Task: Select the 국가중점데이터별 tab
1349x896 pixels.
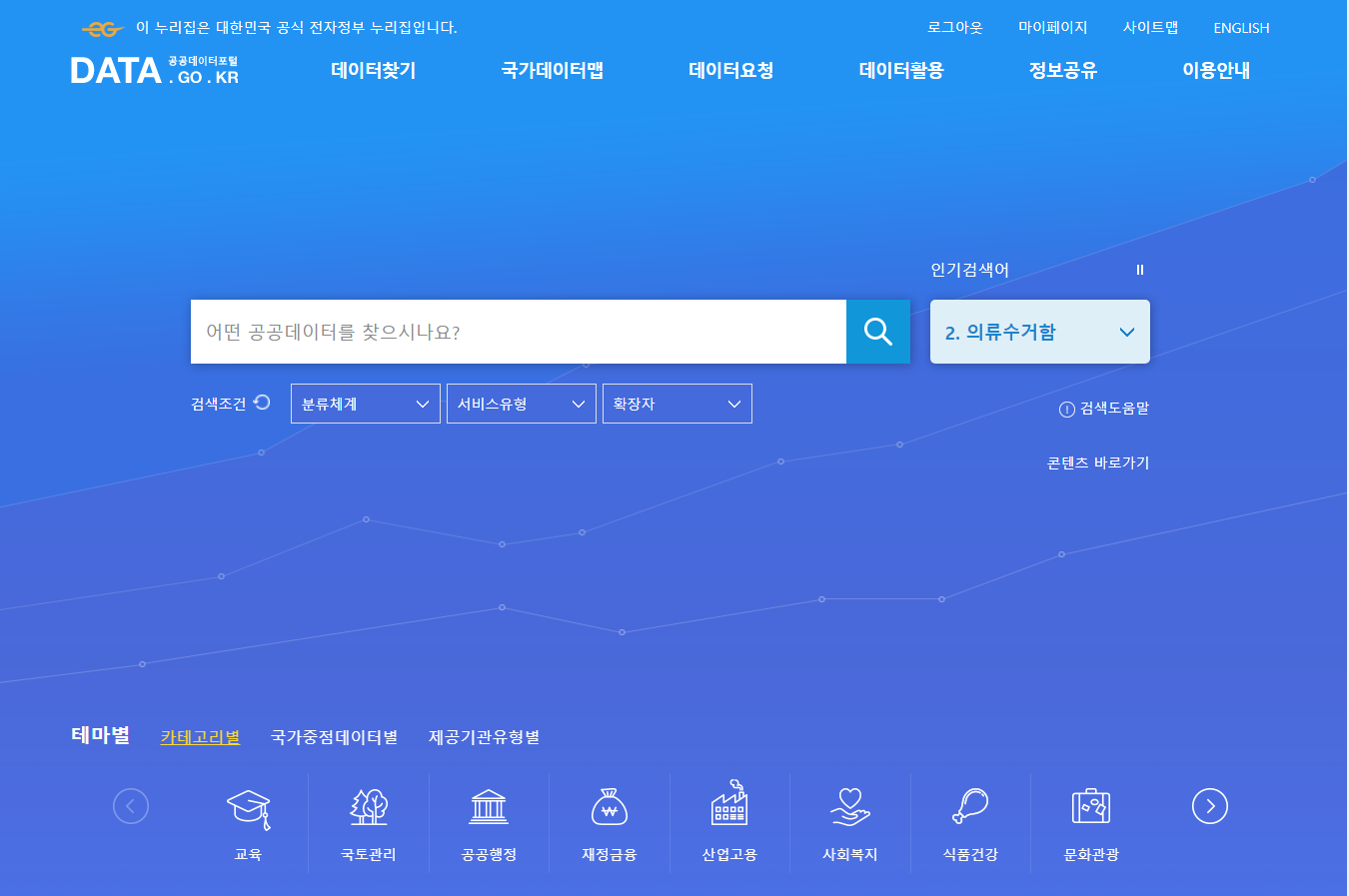Action: [335, 737]
